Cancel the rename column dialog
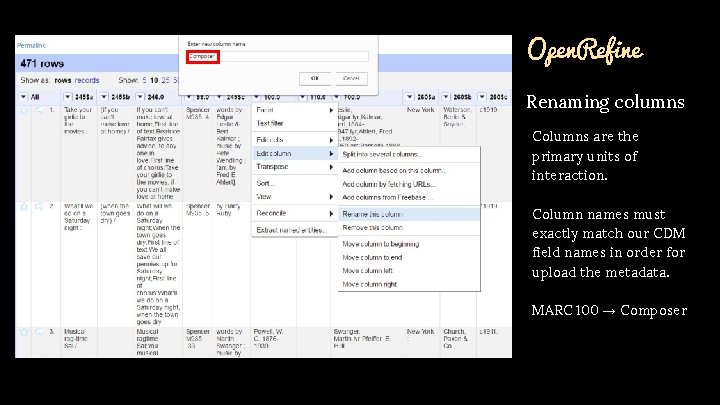Screen dimensions: 720x405 [351, 79]
